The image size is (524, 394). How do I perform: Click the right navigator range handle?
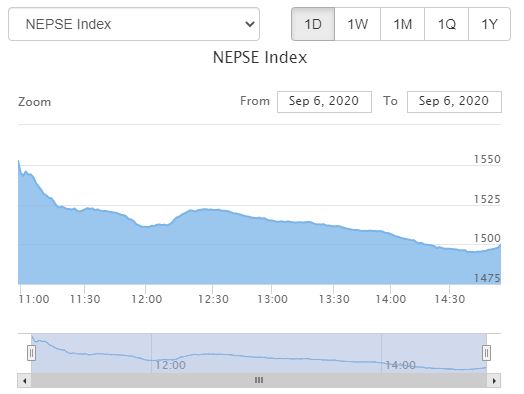pos(486,353)
